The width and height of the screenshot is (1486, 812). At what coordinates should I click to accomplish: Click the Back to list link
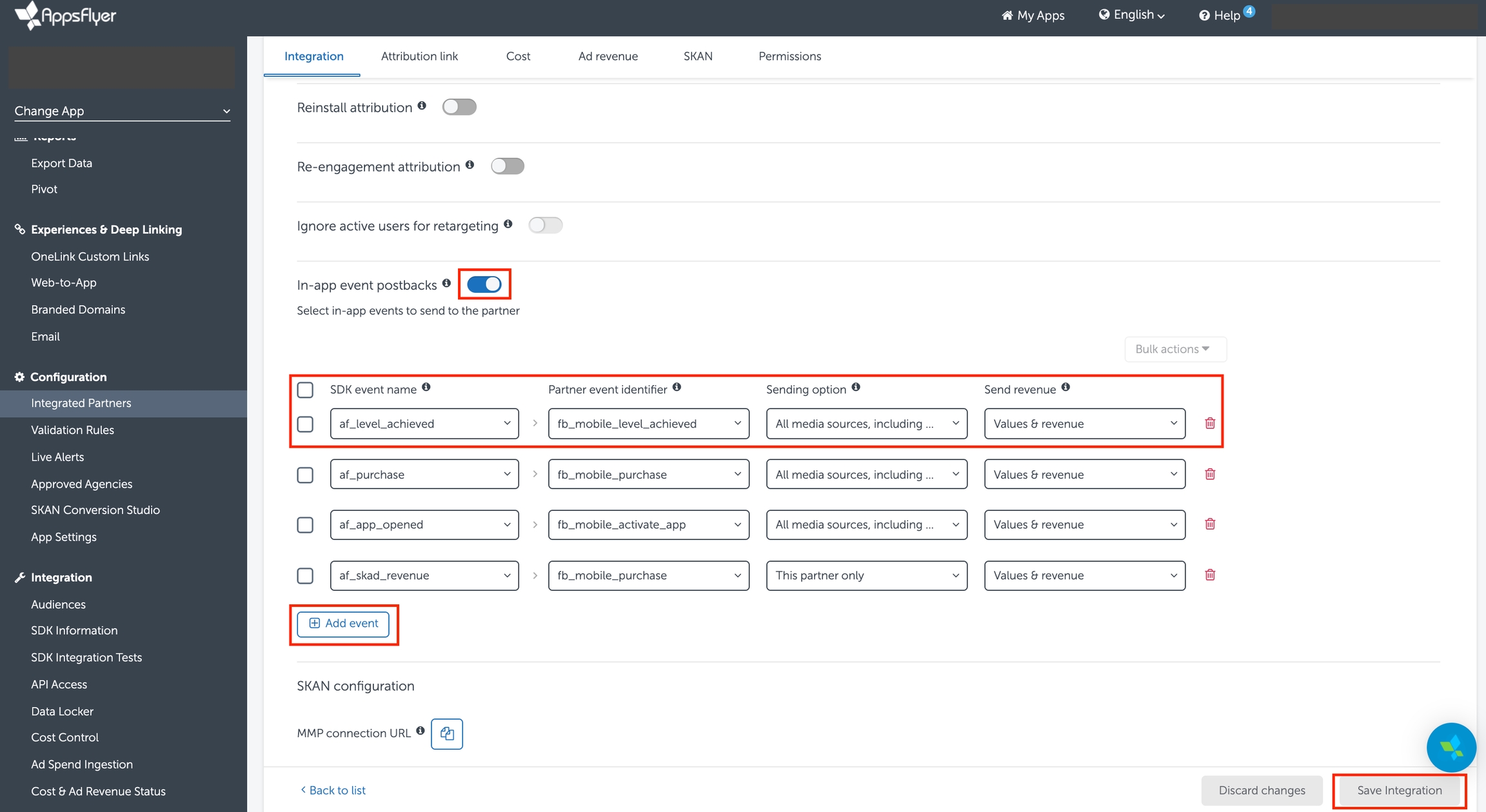[x=333, y=790]
